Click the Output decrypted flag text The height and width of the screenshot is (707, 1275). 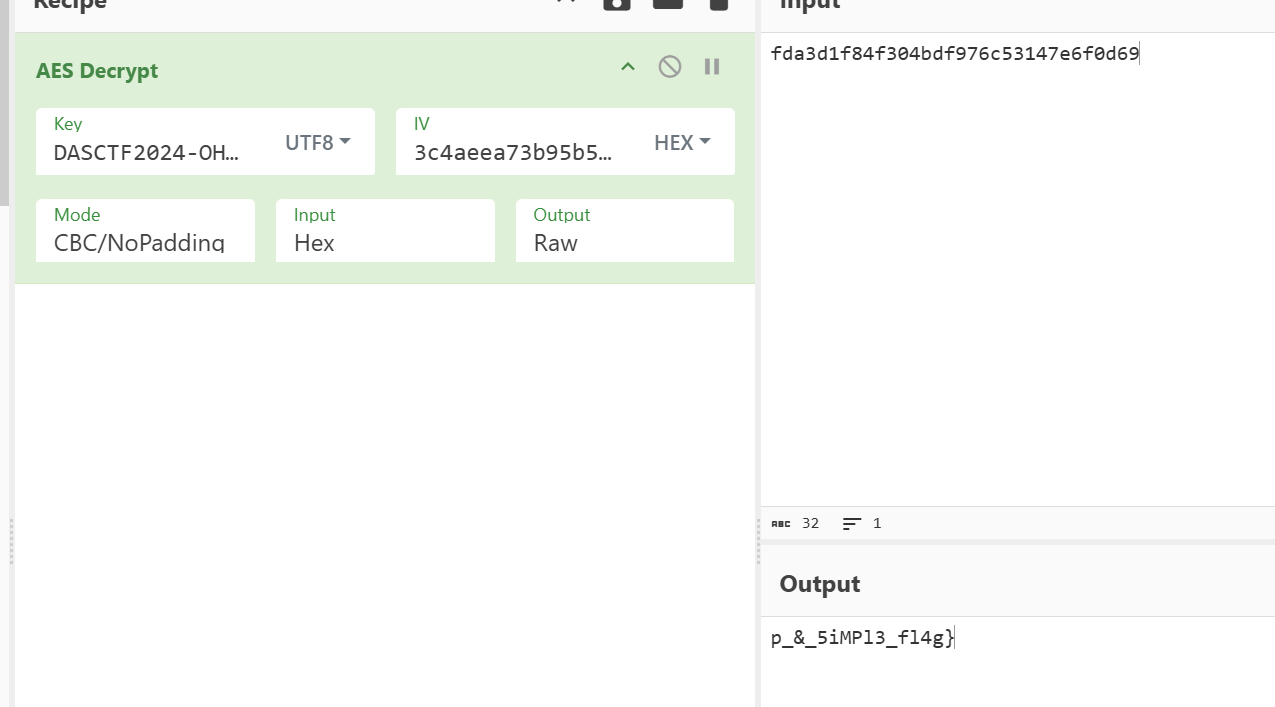pos(862,638)
